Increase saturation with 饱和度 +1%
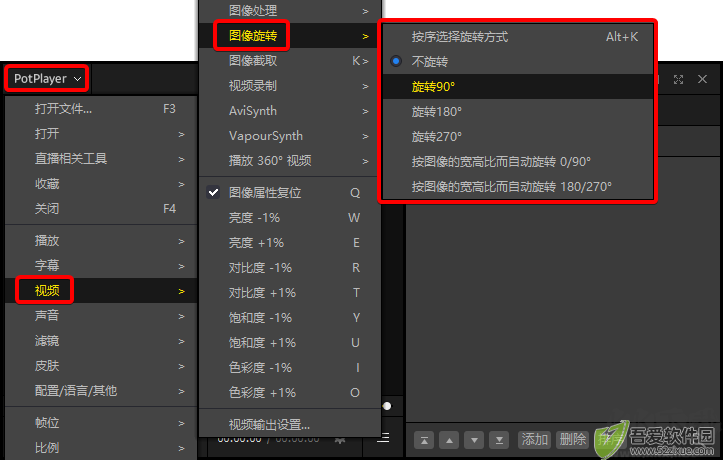The width and height of the screenshot is (723, 460). point(290,342)
